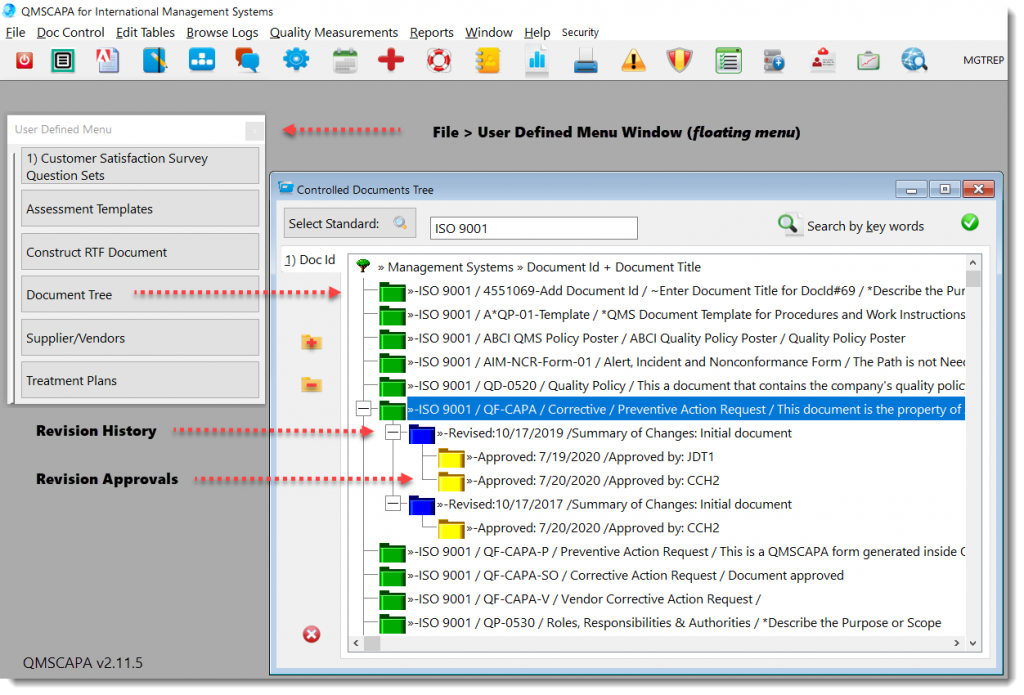Open the Browse Logs menu
The height and width of the screenshot is (695, 1024).
pos(222,33)
